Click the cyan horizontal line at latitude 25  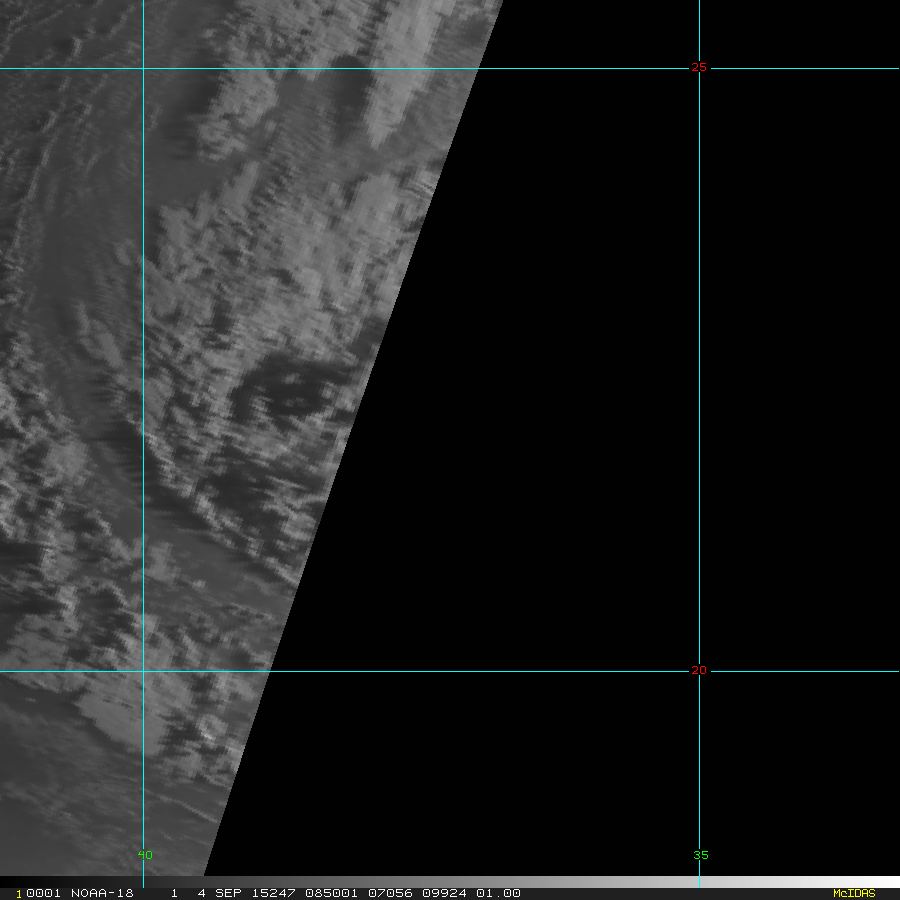tap(300, 69)
